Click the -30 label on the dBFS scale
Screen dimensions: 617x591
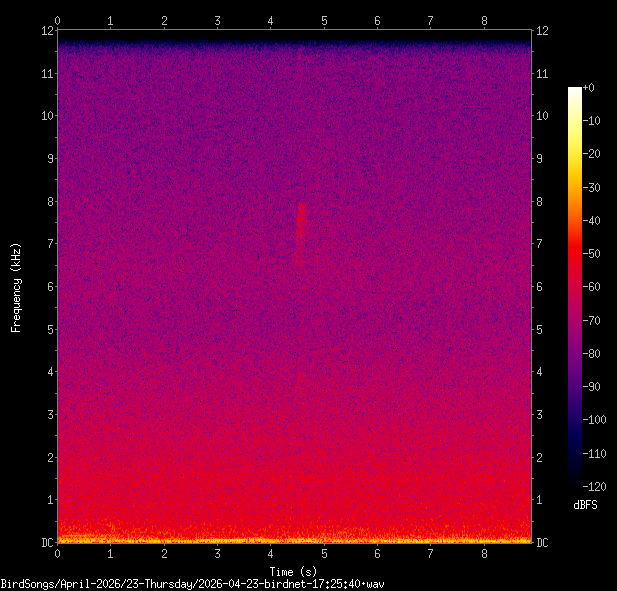pyautogui.click(x=590, y=187)
